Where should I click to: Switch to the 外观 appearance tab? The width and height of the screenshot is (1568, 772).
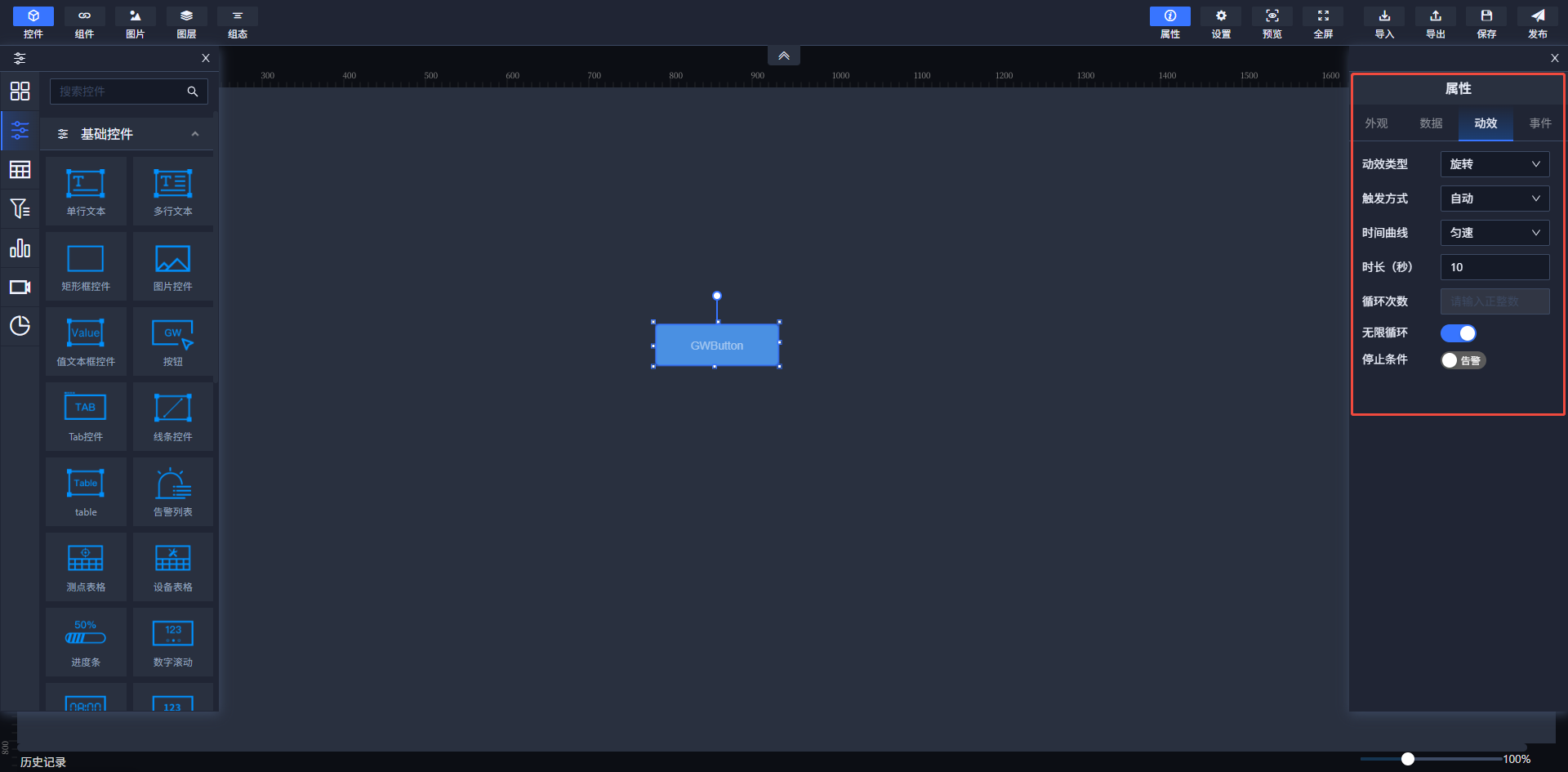point(1376,123)
